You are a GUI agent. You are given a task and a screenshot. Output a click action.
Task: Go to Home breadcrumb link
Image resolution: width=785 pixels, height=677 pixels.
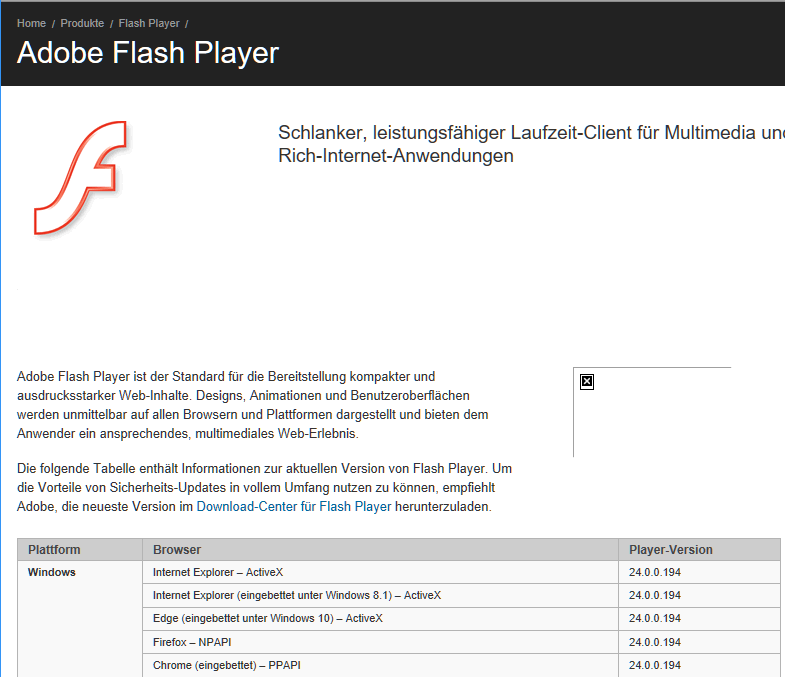[x=31, y=24]
